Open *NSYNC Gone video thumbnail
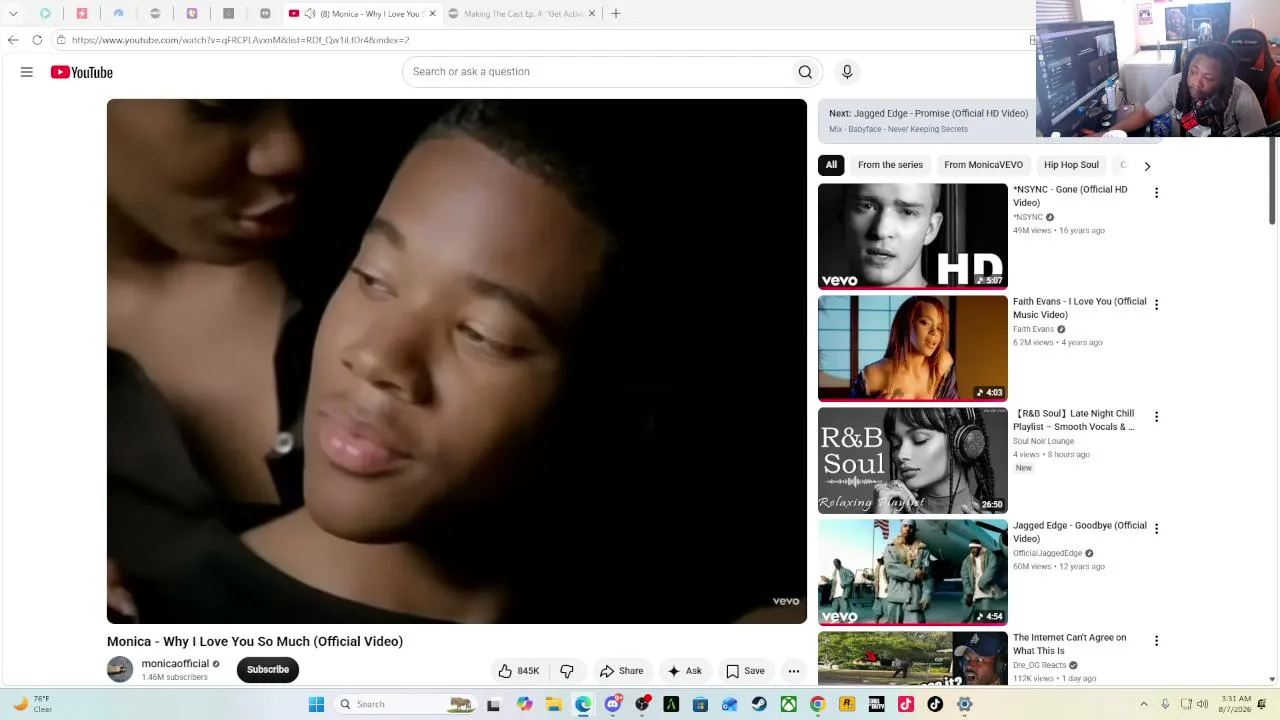Image resolution: width=1280 pixels, height=720 pixels. tap(913, 236)
